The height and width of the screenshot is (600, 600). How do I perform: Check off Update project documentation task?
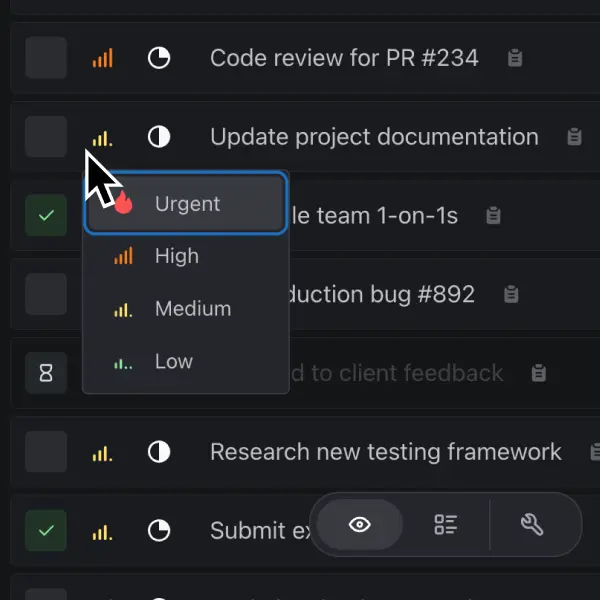pos(46,136)
